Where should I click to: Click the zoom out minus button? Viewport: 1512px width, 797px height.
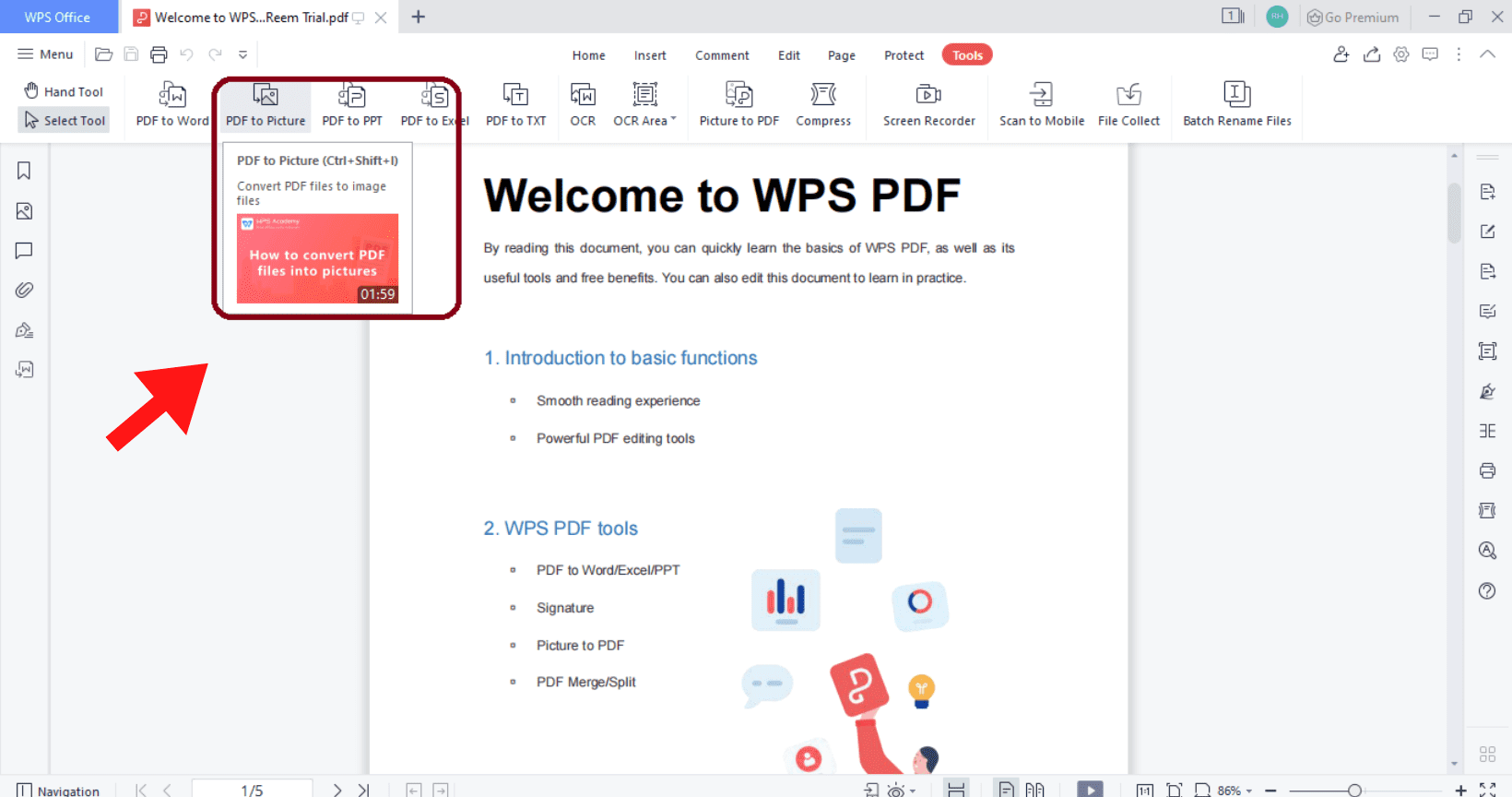pos(1270,791)
